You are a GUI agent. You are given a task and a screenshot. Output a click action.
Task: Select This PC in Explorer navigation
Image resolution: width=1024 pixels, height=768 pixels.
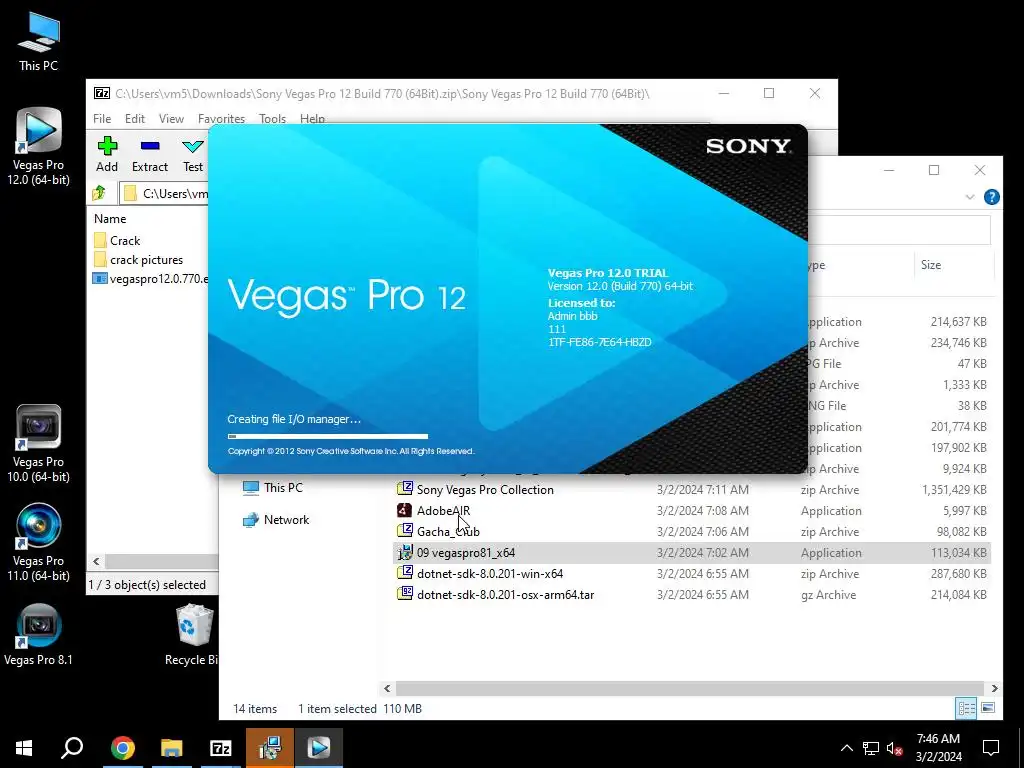pyautogui.click(x=273, y=488)
